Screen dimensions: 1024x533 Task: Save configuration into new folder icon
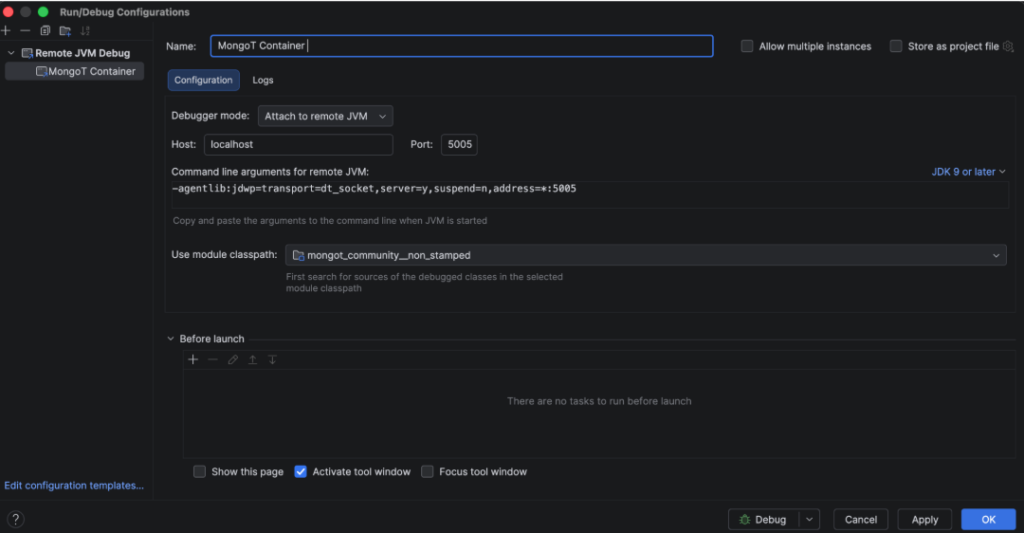pos(65,31)
